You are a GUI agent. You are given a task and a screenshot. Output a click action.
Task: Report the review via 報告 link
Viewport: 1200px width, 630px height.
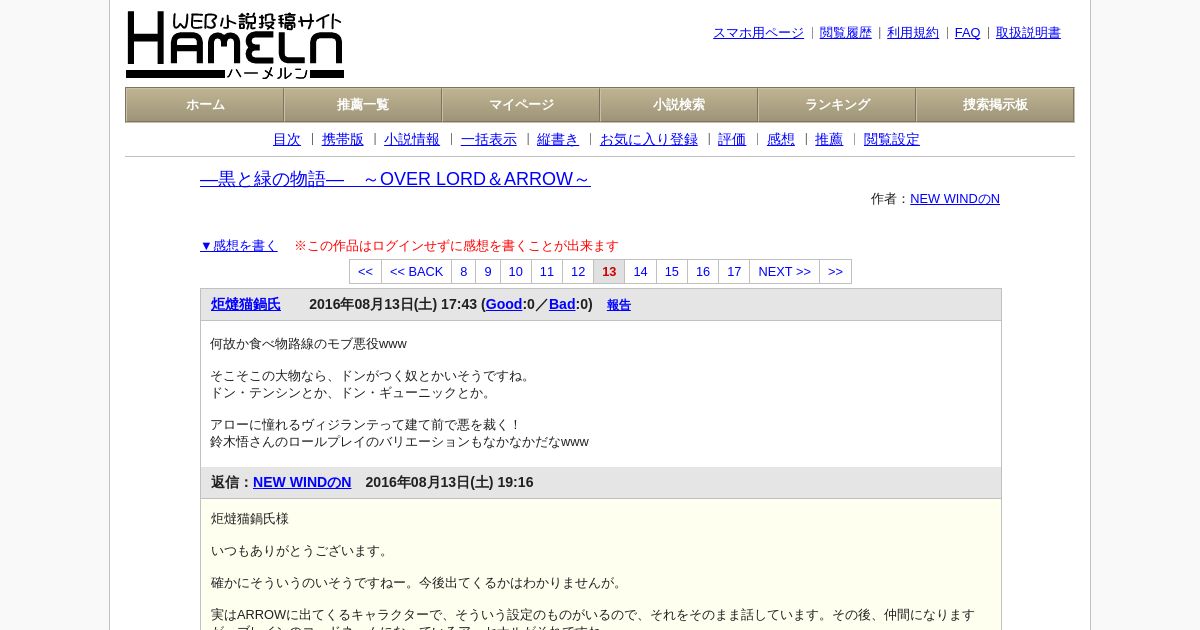click(619, 305)
